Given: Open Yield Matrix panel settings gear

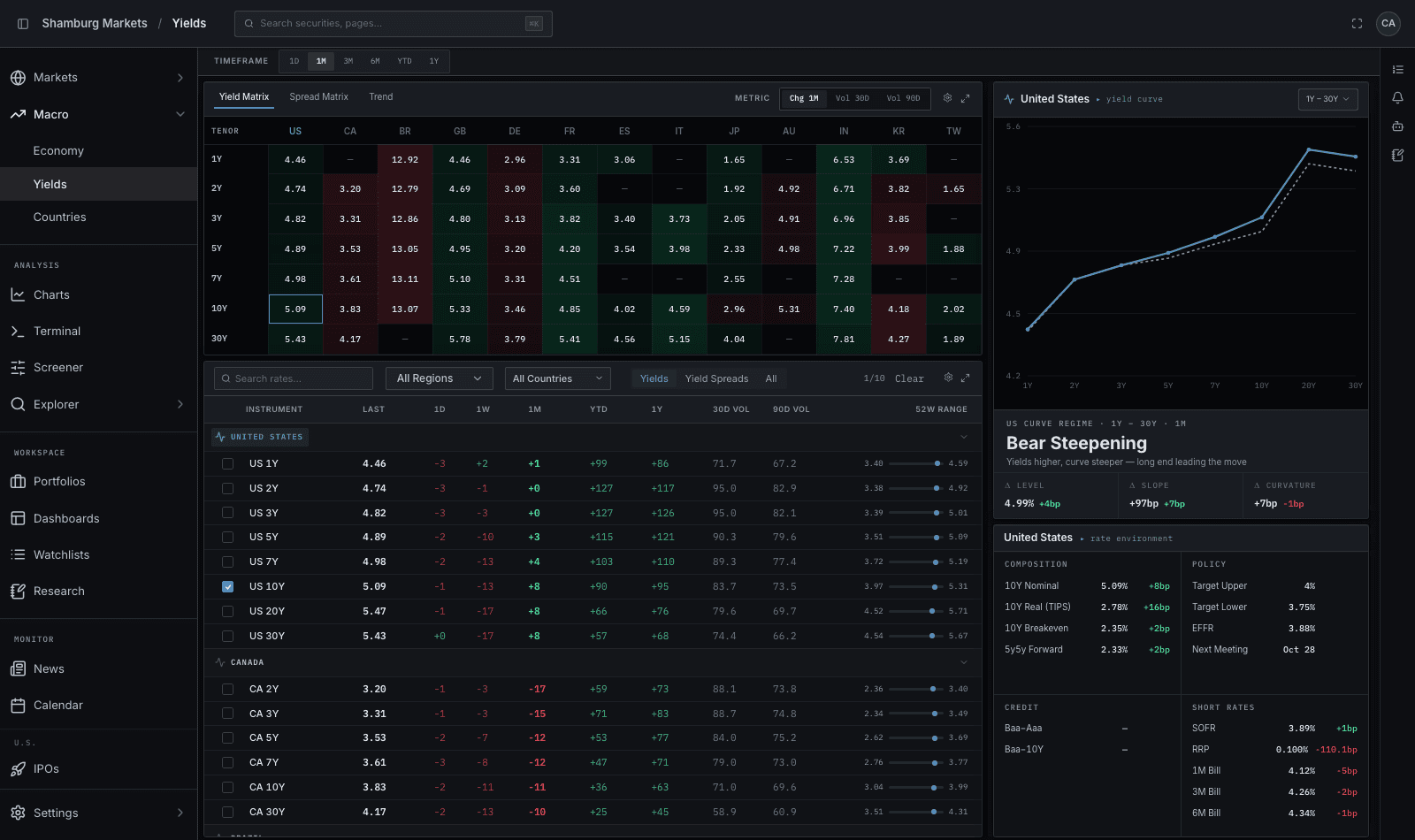Looking at the screenshot, I should (947, 98).
